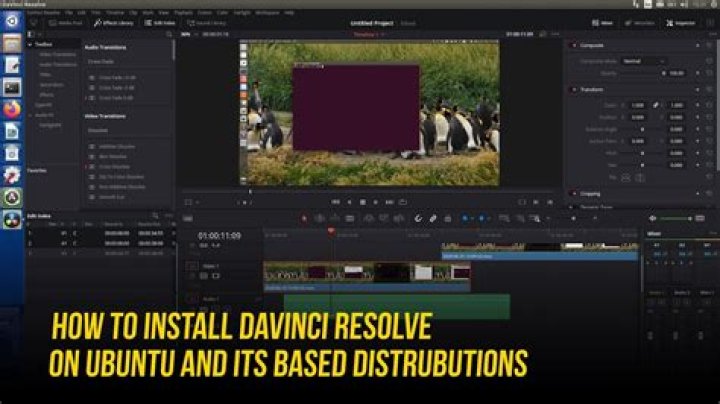Click the Position Y value field
Viewport: 720px width, 404px height.
pyautogui.click(x=676, y=118)
